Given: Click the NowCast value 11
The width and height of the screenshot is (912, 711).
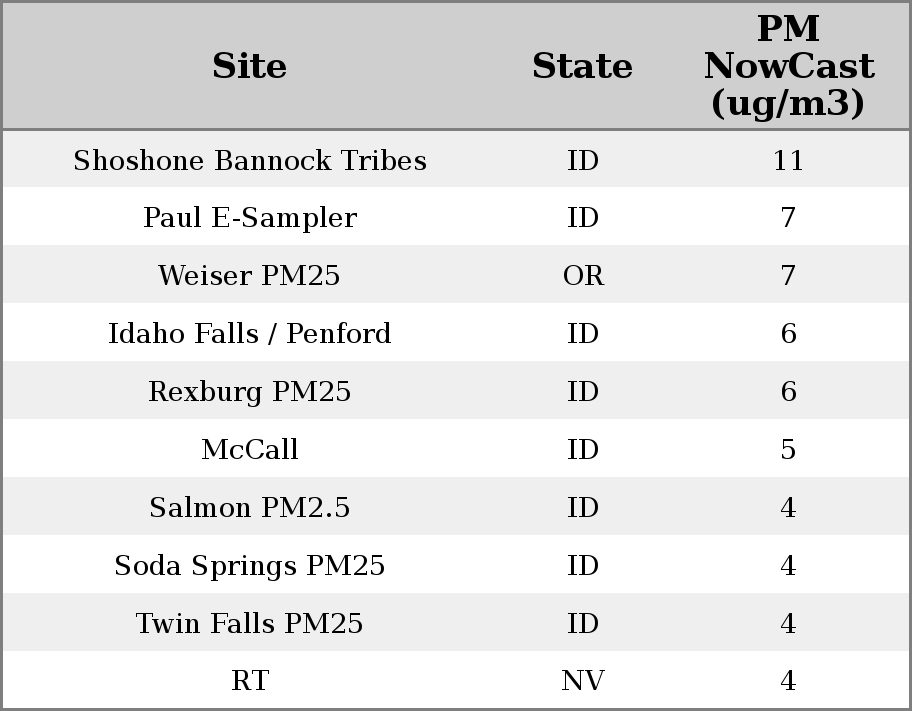Looking at the screenshot, I should tap(788, 161).
